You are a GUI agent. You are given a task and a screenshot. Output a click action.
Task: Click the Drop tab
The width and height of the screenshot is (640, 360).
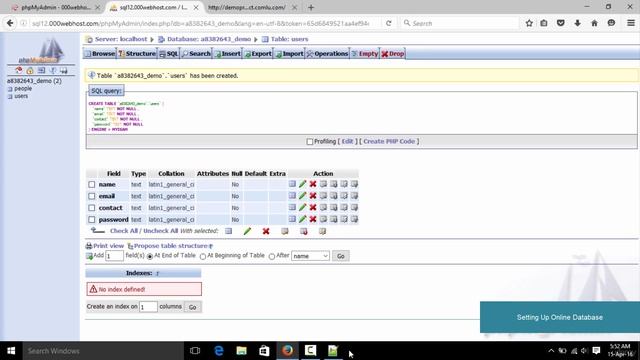pos(393,53)
